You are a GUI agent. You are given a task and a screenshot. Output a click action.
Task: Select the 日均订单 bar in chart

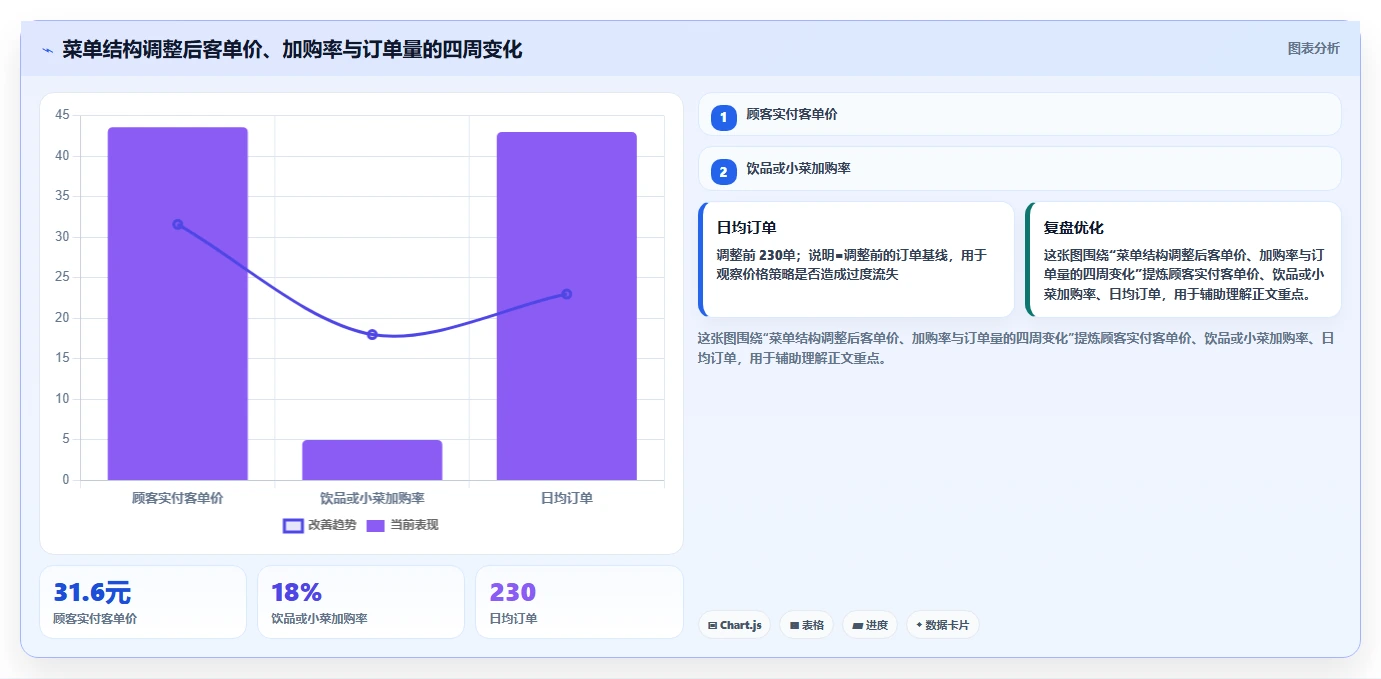(566, 306)
